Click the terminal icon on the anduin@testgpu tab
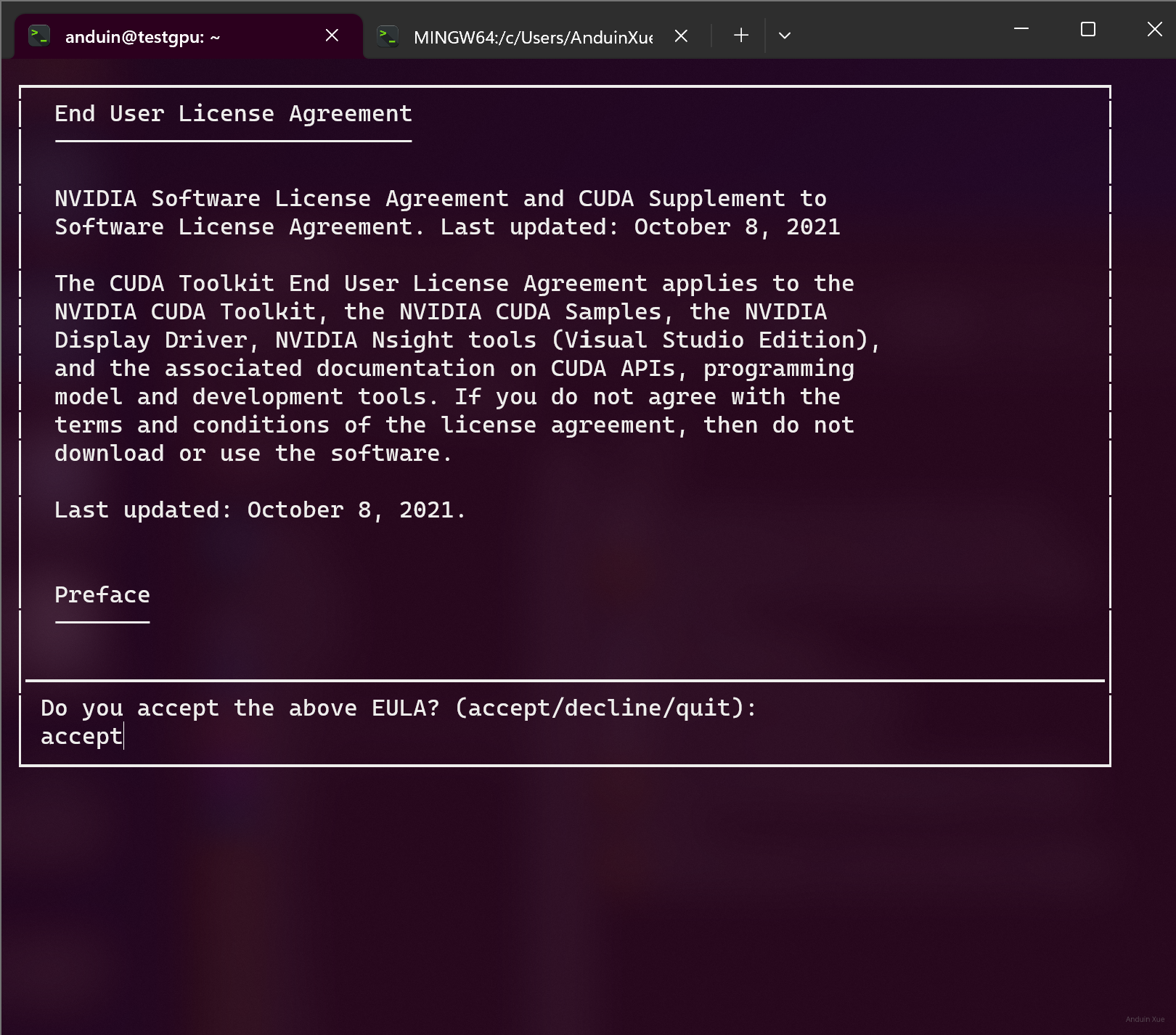The height and width of the screenshot is (1035, 1176). click(x=38, y=36)
